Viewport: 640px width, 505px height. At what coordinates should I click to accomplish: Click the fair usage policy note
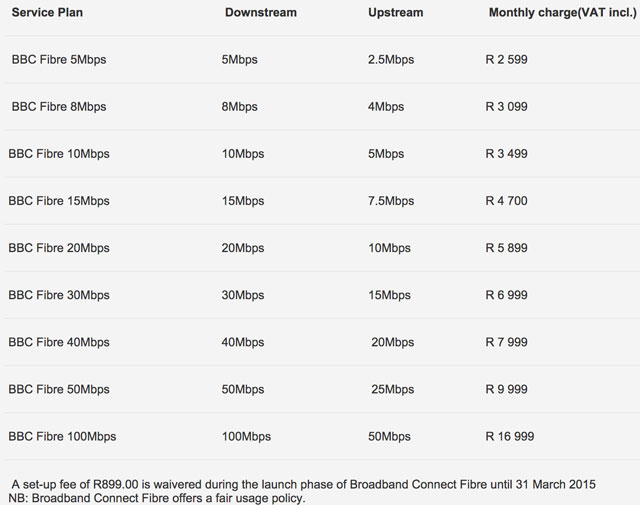tap(156, 498)
